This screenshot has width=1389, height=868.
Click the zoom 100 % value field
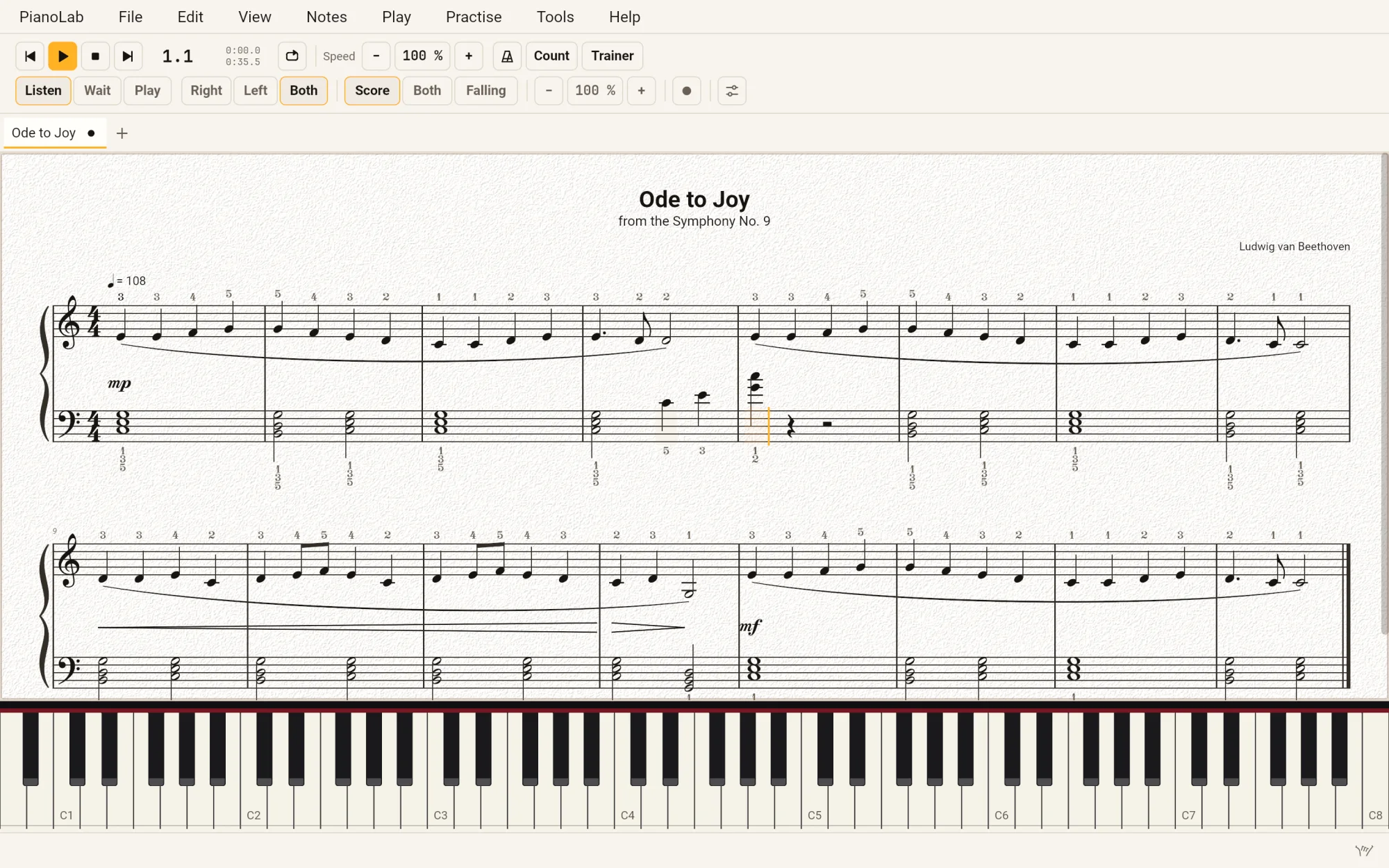pos(595,91)
